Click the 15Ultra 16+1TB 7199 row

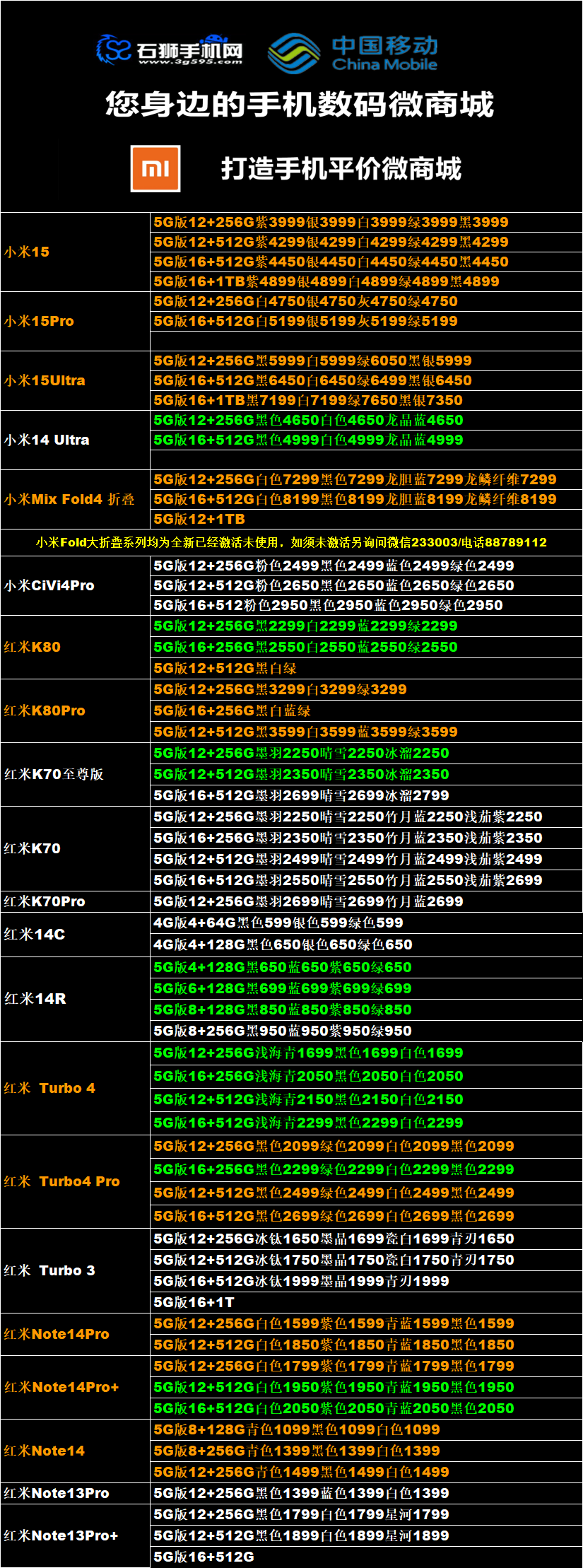click(366, 400)
